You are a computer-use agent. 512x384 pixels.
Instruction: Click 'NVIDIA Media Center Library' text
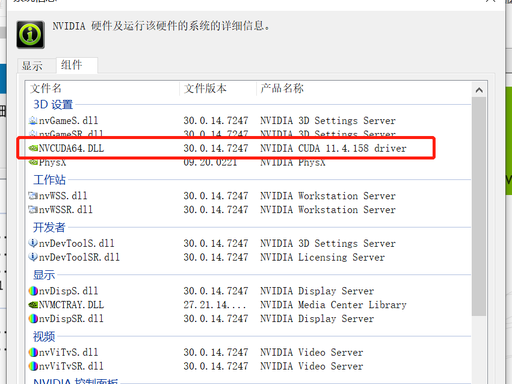(x=333, y=305)
